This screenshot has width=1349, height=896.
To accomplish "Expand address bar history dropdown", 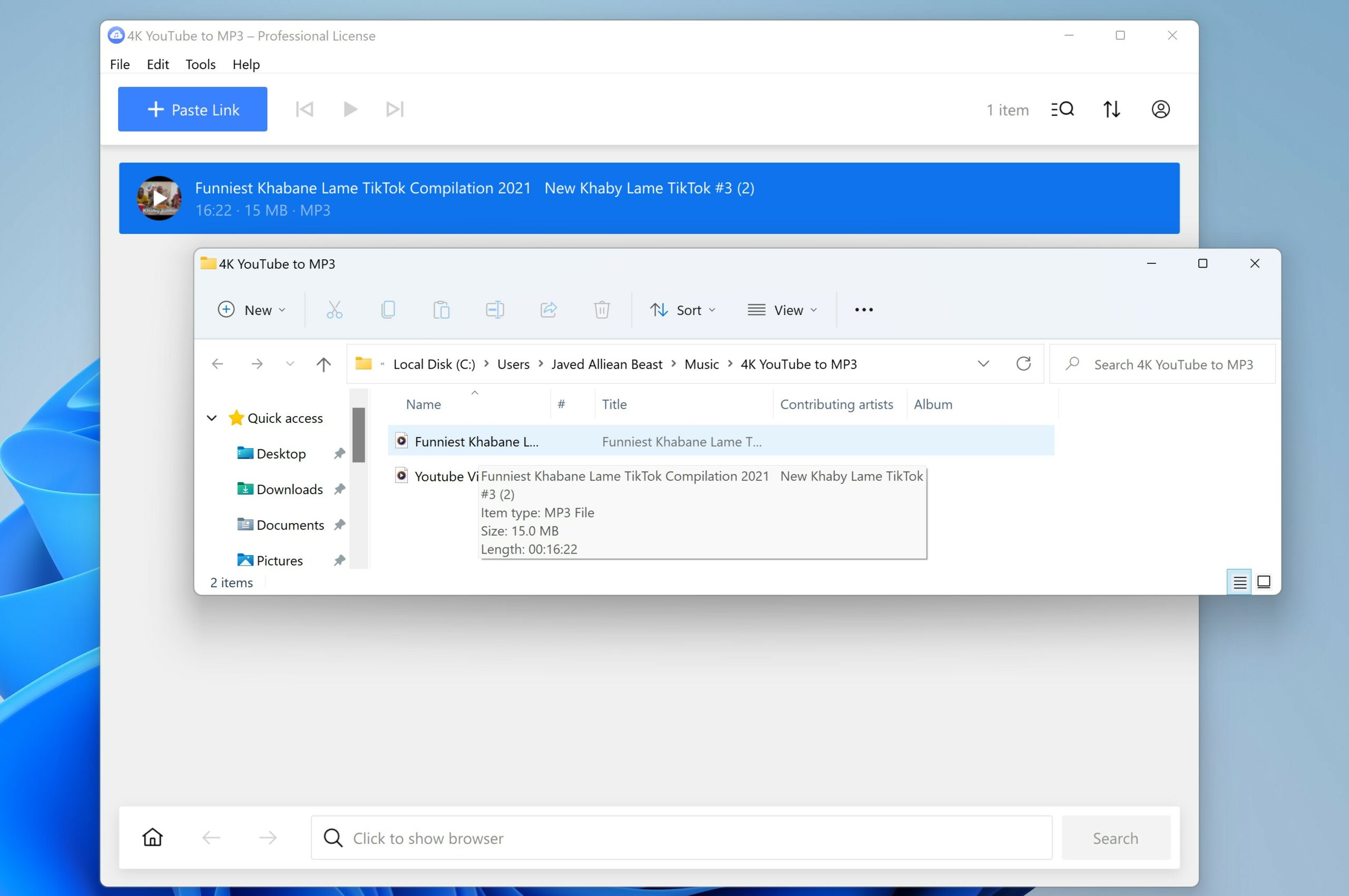I will 983,363.
